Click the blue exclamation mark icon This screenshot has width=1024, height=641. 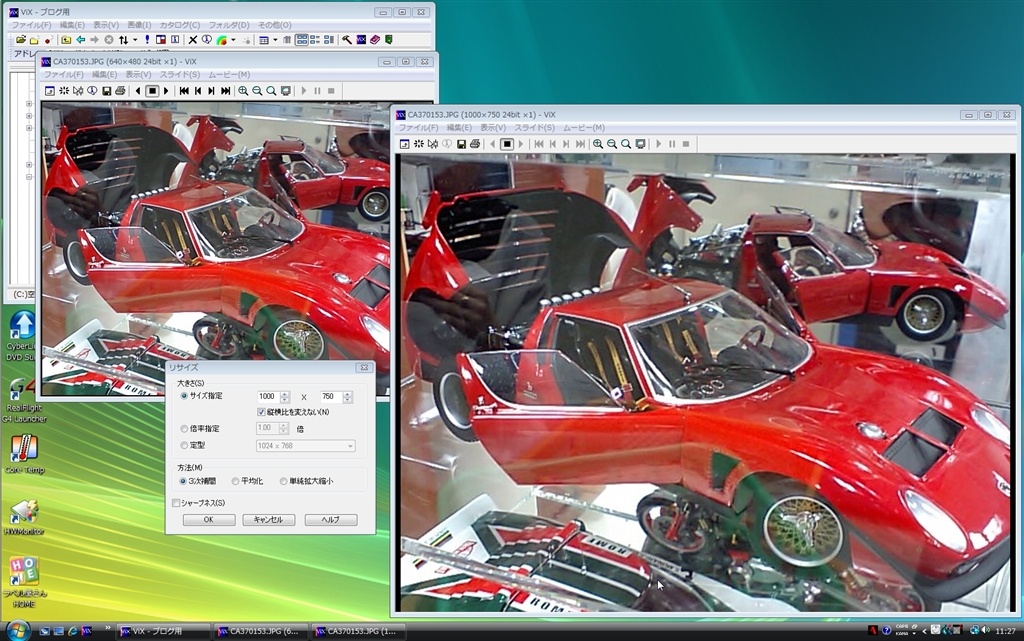click(147, 40)
